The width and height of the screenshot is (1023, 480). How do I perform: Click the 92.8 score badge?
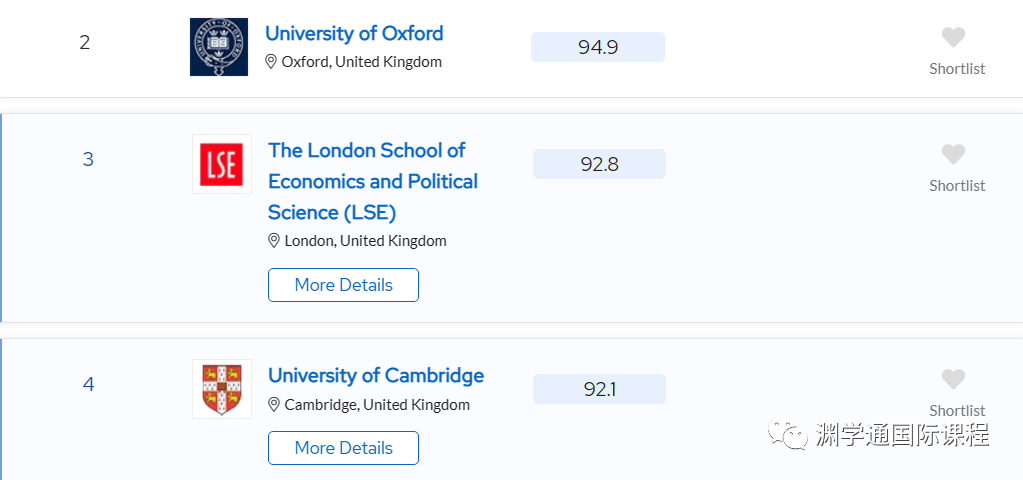pos(600,164)
